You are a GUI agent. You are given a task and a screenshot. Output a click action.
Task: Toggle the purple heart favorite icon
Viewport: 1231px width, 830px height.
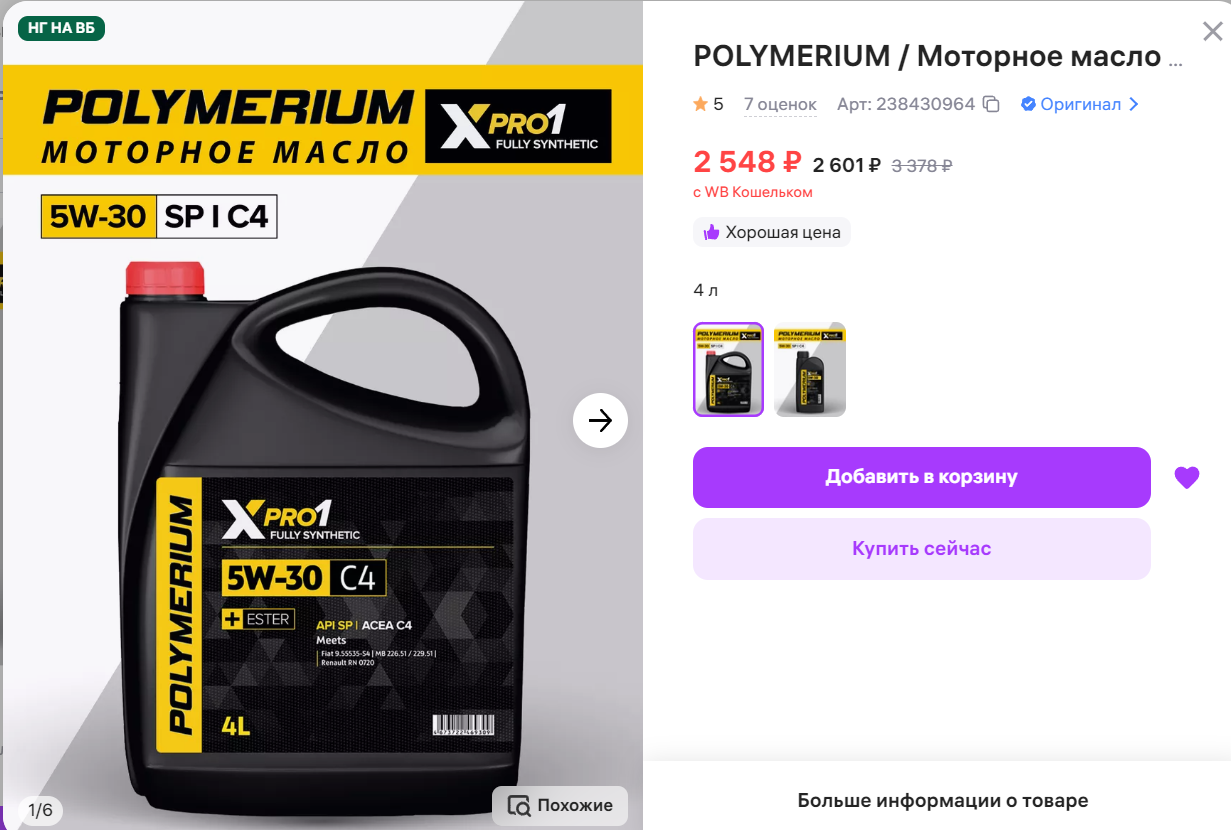click(1186, 478)
